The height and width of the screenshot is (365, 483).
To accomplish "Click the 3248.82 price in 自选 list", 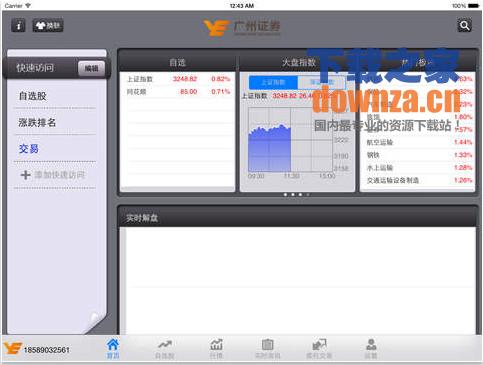I will pyautogui.click(x=185, y=79).
